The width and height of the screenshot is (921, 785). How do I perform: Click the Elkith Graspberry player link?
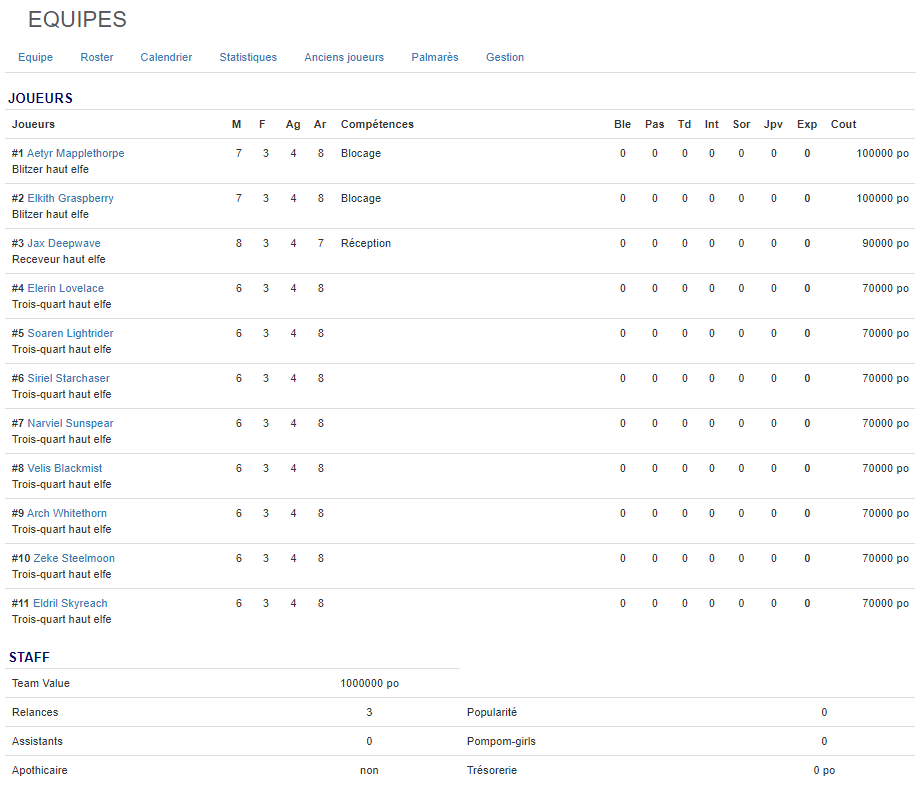click(x=70, y=199)
